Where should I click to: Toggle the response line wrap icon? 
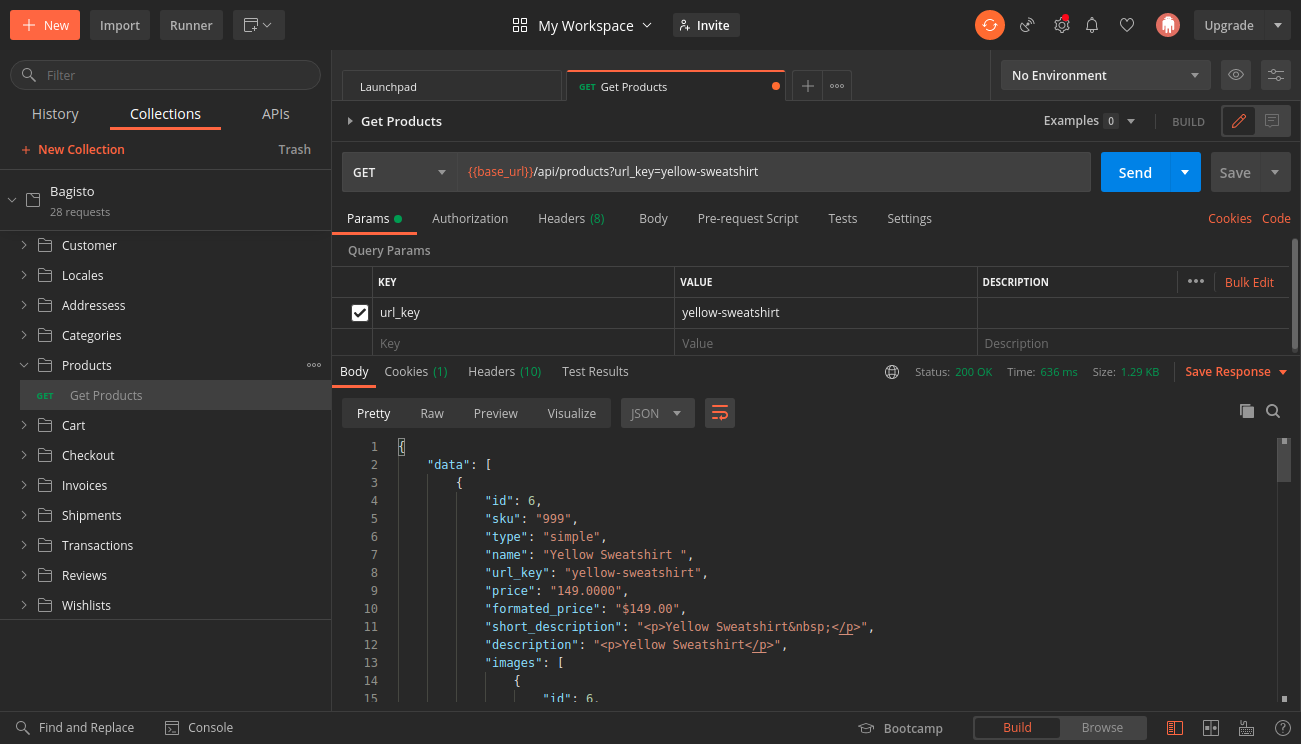[720, 413]
